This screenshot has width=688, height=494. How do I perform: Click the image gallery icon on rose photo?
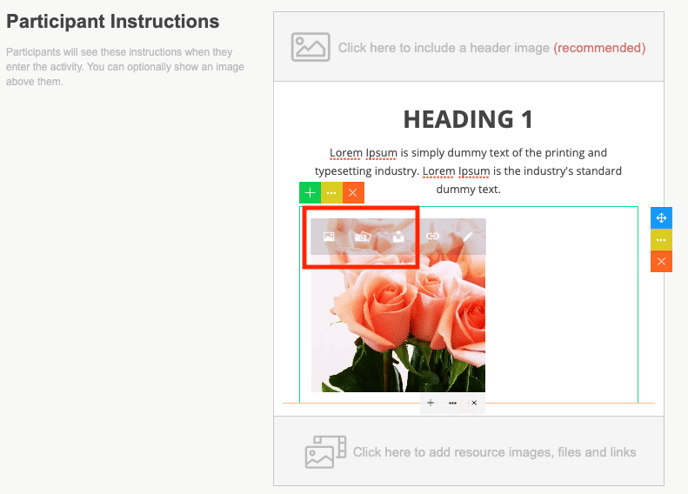(329, 237)
